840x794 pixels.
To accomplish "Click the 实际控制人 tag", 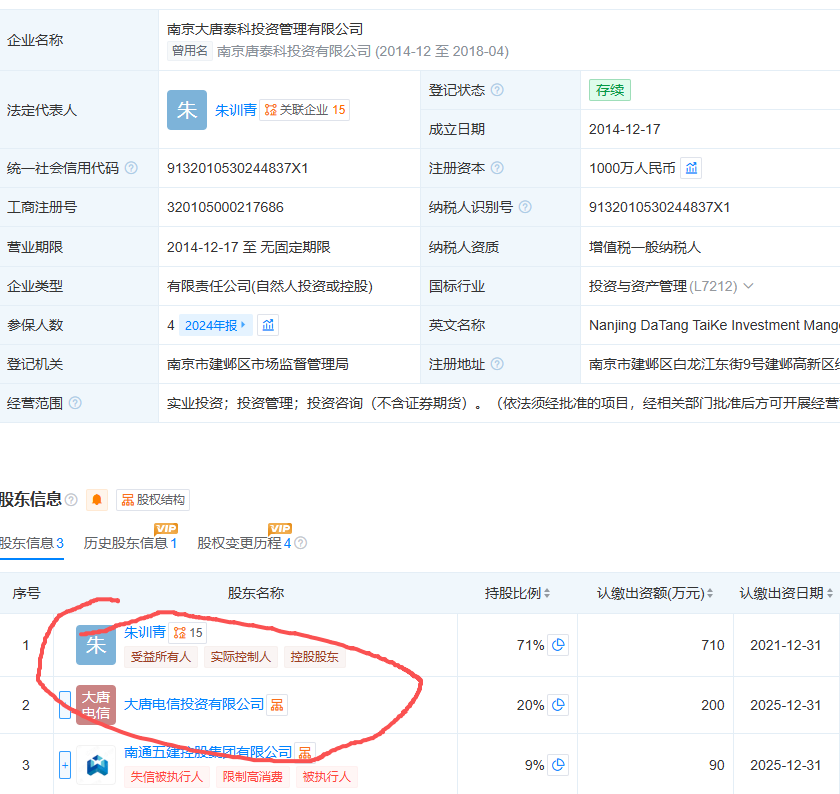I will coord(241,657).
